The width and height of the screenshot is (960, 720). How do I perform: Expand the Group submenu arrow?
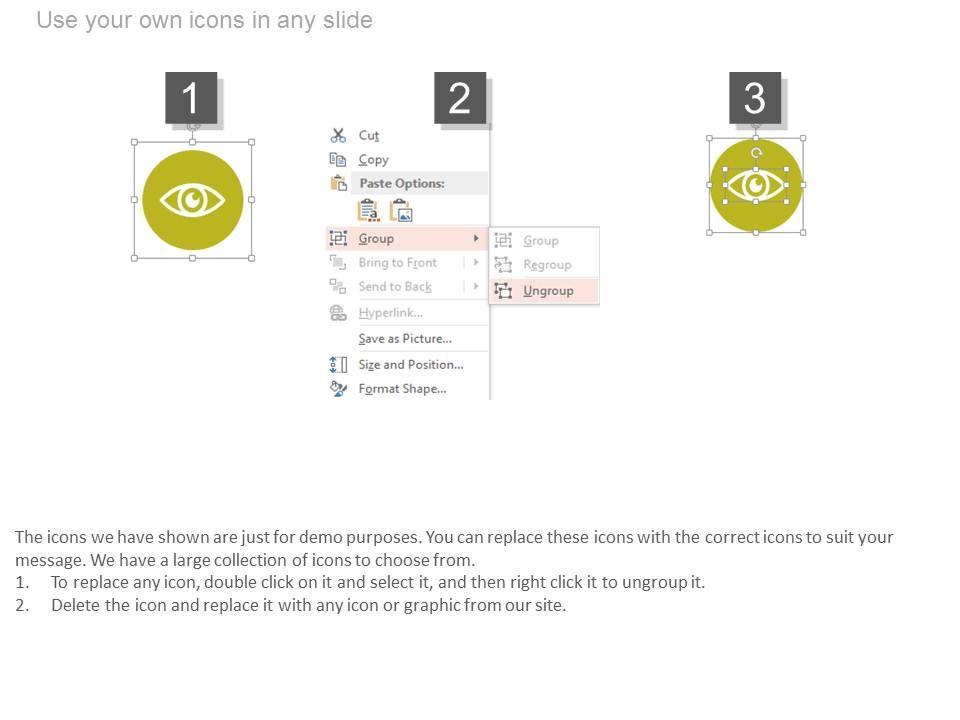coord(476,239)
